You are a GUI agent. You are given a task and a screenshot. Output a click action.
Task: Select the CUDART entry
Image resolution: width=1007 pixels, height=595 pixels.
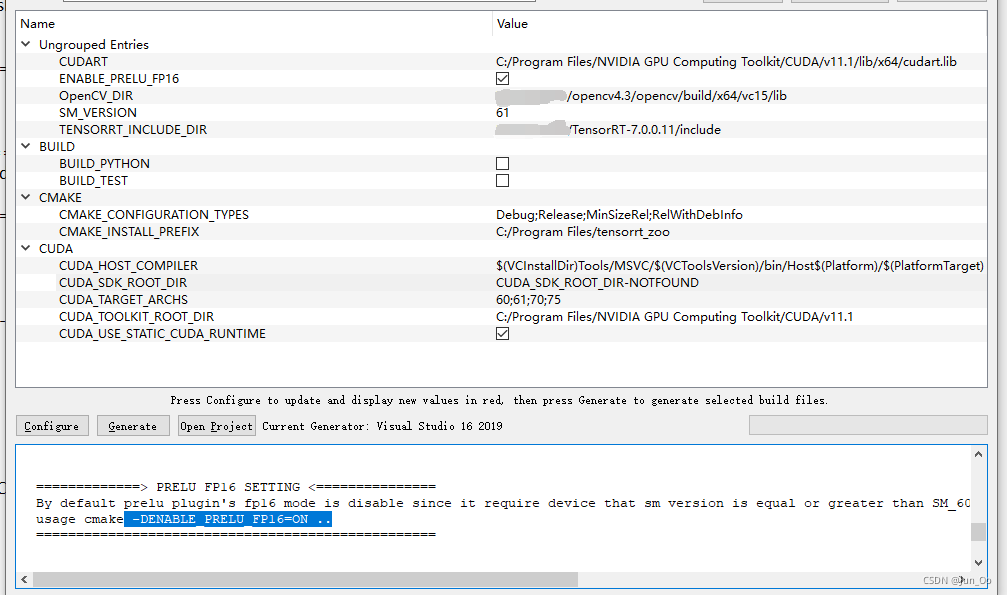83,61
